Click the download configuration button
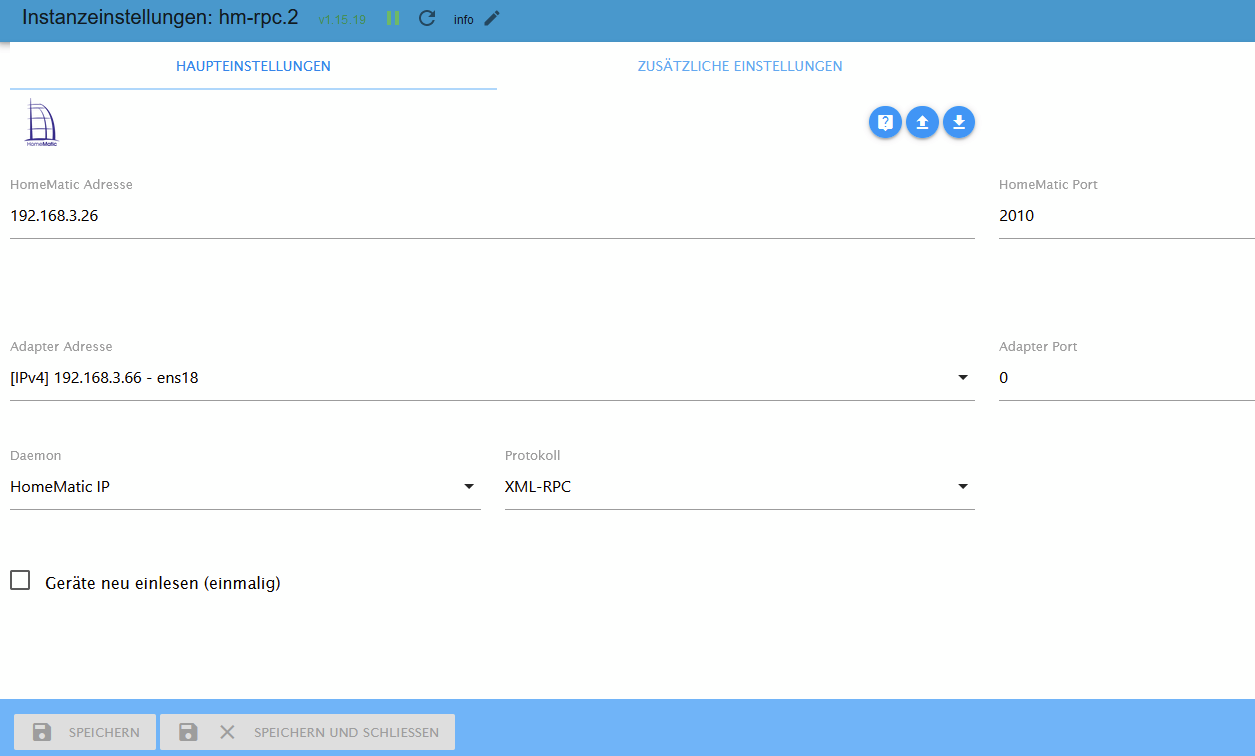 click(x=959, y=122)
